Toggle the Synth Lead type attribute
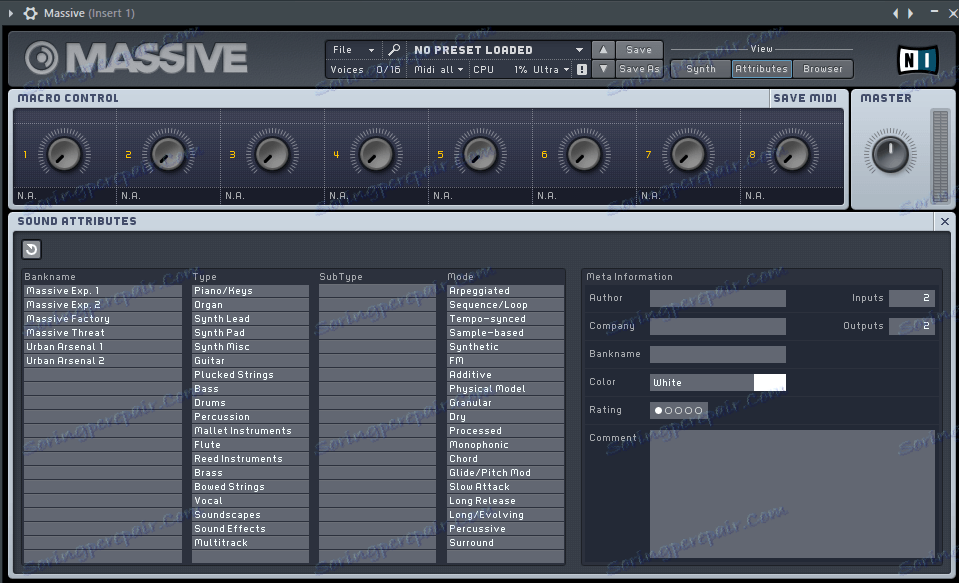 (250, 319)
